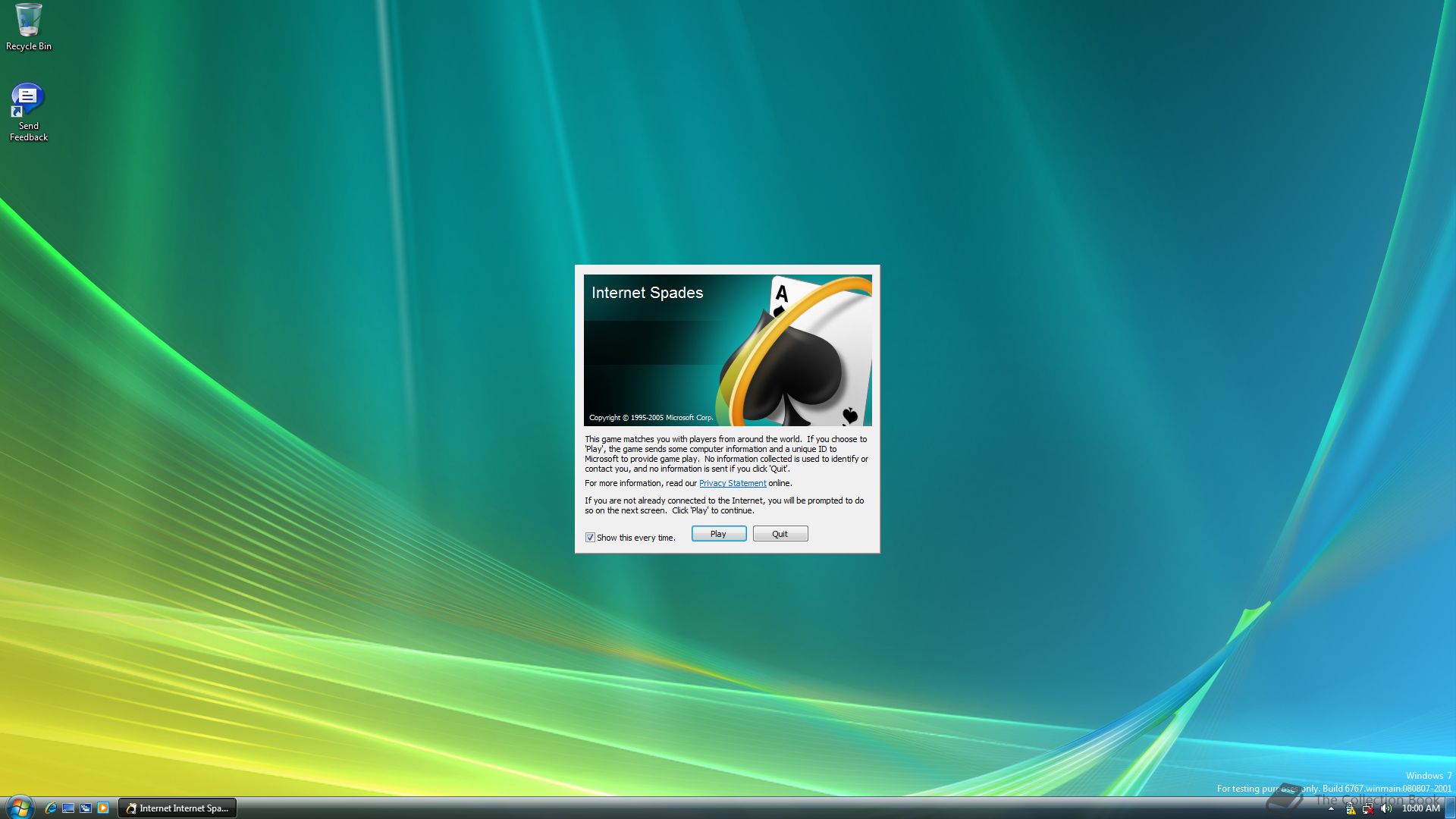
Task: Click the 10:00 AM taskbar clock
Action: coord(1420,809)
